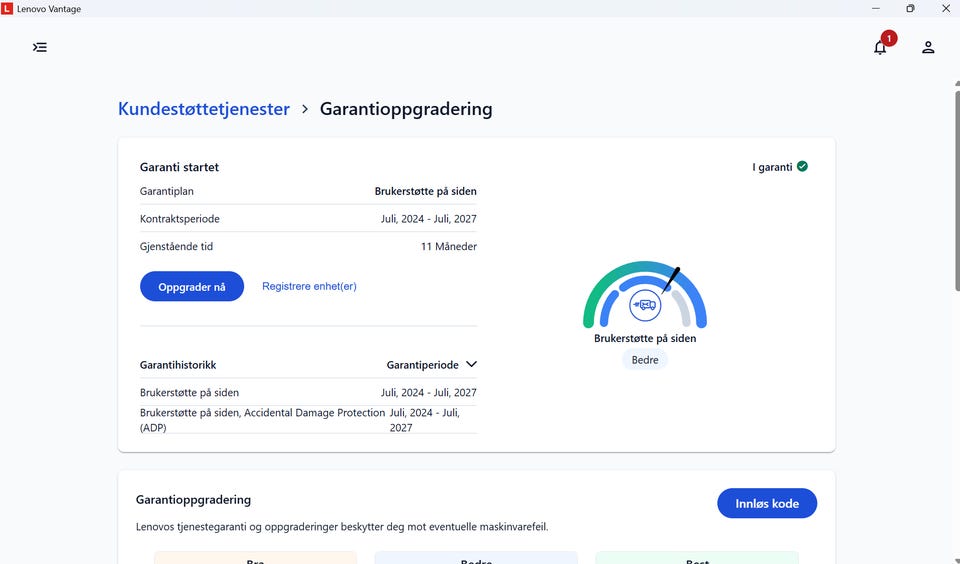This screenshot has width=960, height=564.
Task: Restore the Lenovo Vantage window size
Action: (910, 9)
